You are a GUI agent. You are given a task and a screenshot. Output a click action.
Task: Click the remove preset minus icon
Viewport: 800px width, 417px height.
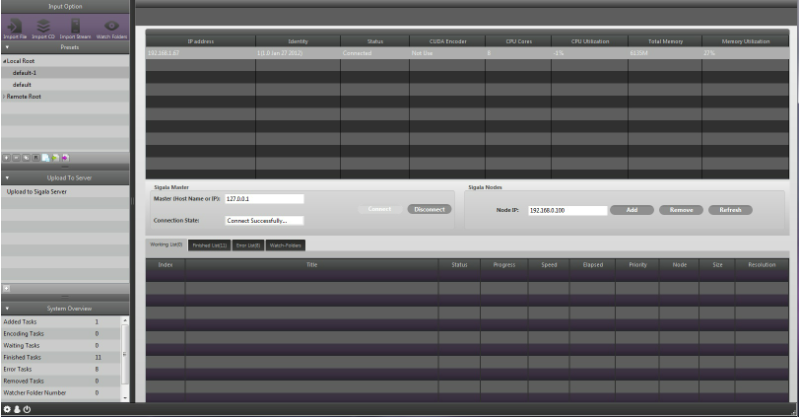pyautogui.click(x=16, y=158)
